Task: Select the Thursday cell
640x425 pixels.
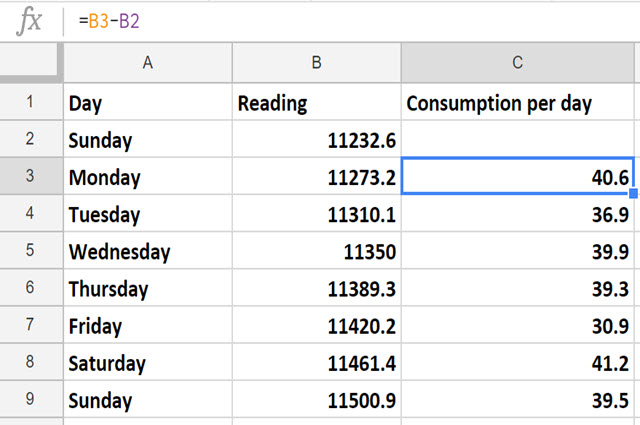Action: [147, 289]
